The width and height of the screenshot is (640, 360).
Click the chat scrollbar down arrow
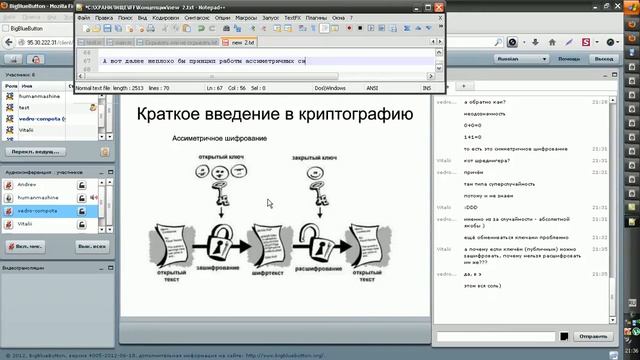612,320
